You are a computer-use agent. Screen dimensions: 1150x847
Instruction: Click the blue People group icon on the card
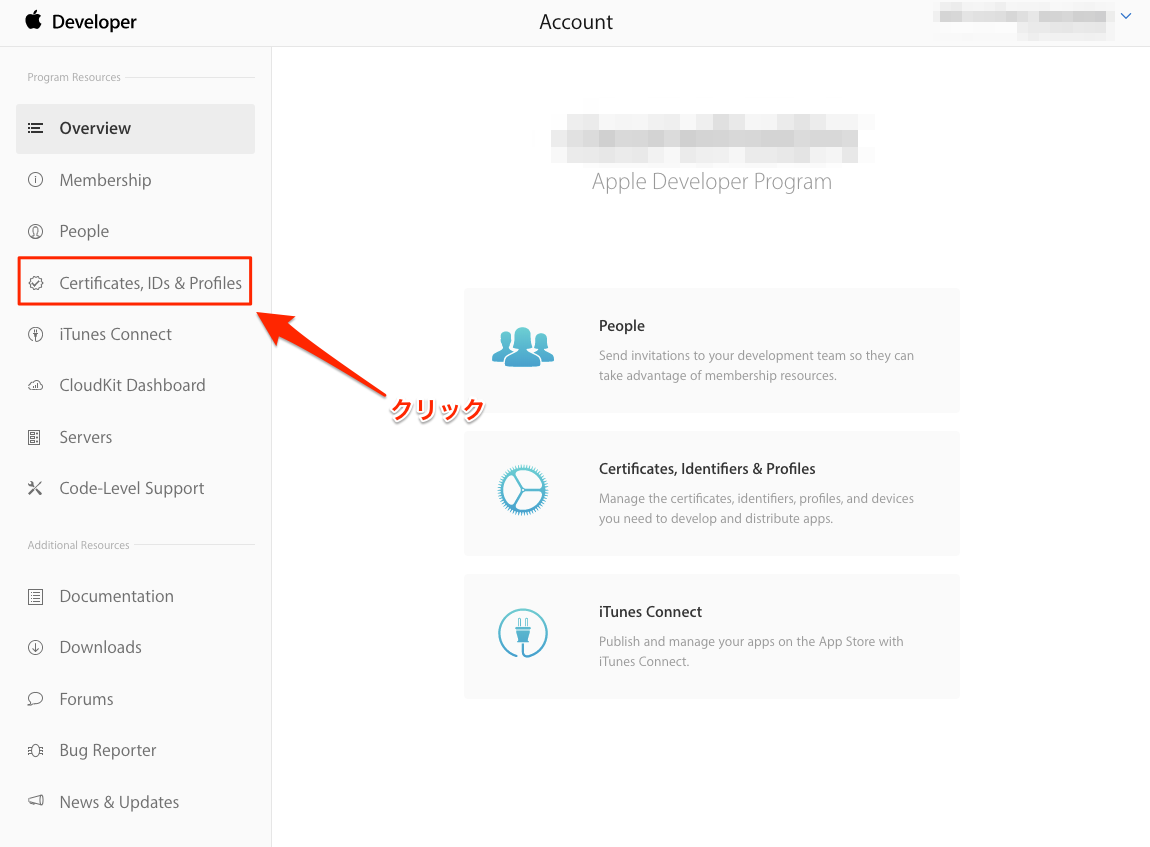click(x=522, y=347)
